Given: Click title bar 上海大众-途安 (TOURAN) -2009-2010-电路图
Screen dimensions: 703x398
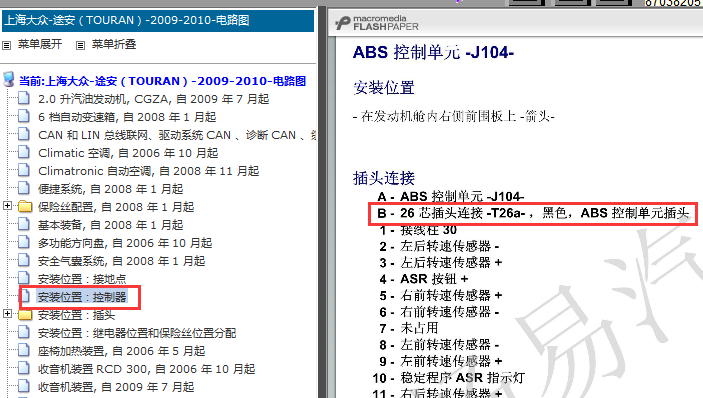Looking at the screenshot, I should tap(158, 21).
